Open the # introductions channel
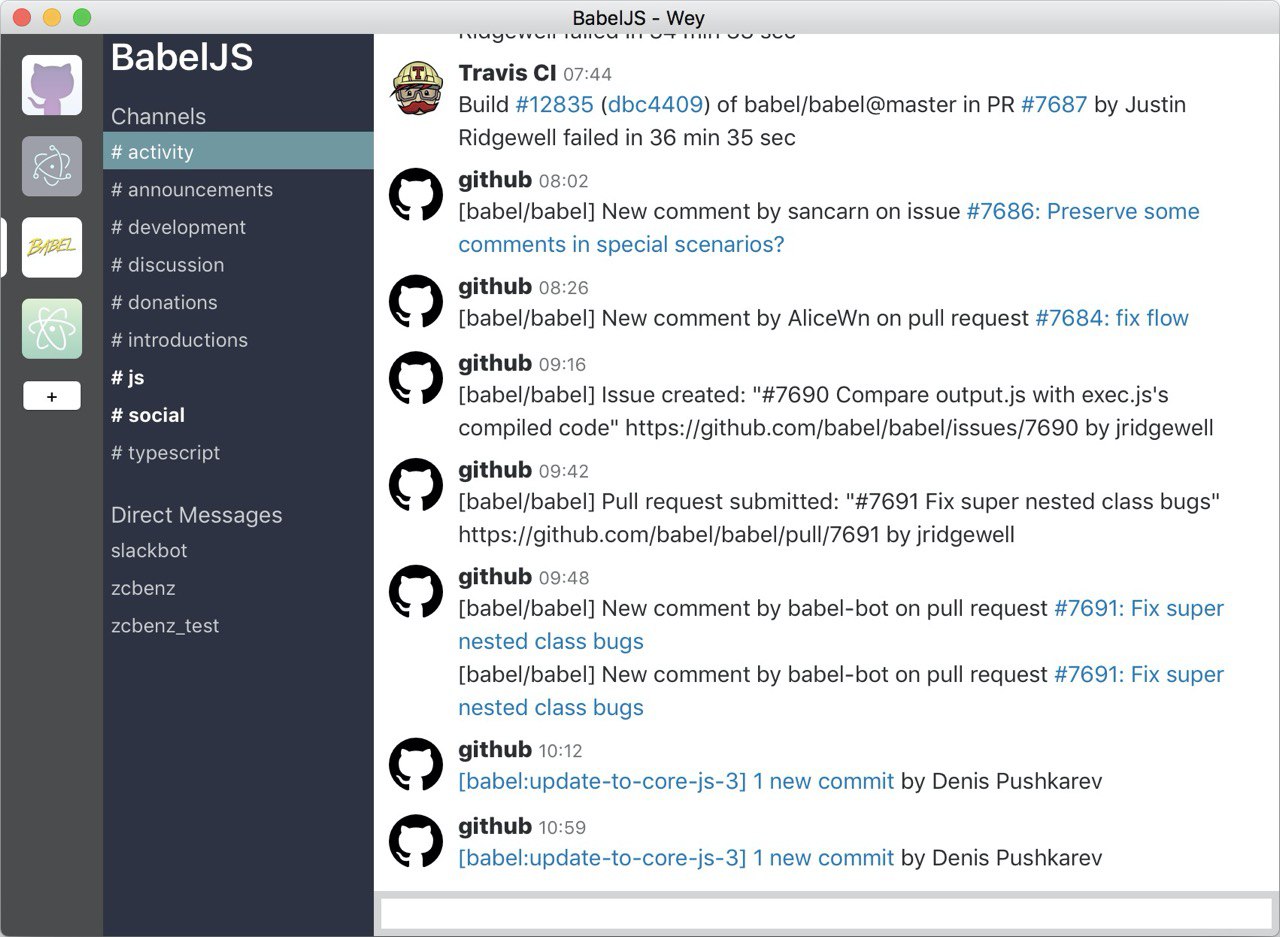The width and height of the screenshot is (1280, 937). coord(238,340)
